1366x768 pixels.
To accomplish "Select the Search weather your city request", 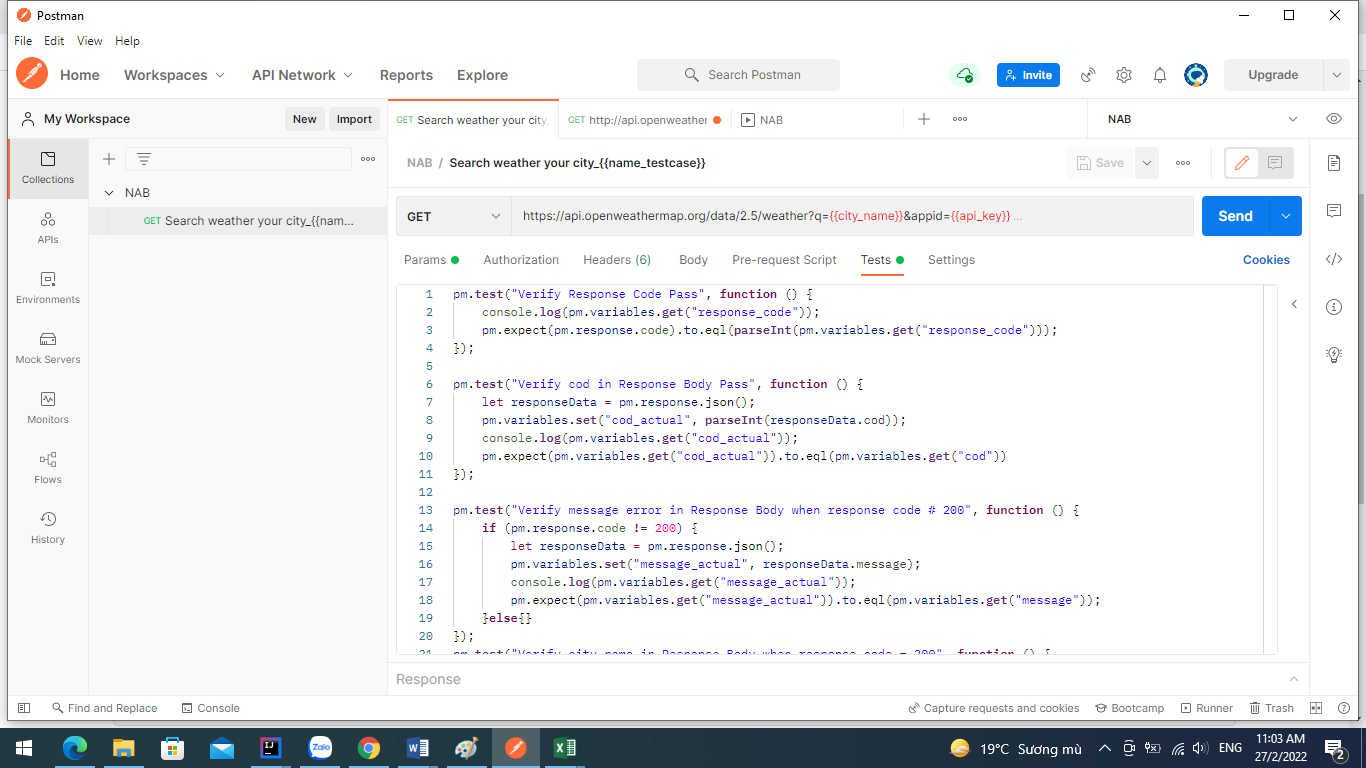I will click(x=238, y=221).
